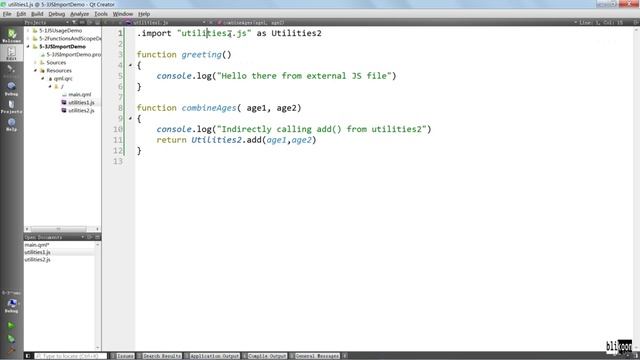Split the Open Documents panel
Viewport: 640px width, 360px height.
[90, 237]
